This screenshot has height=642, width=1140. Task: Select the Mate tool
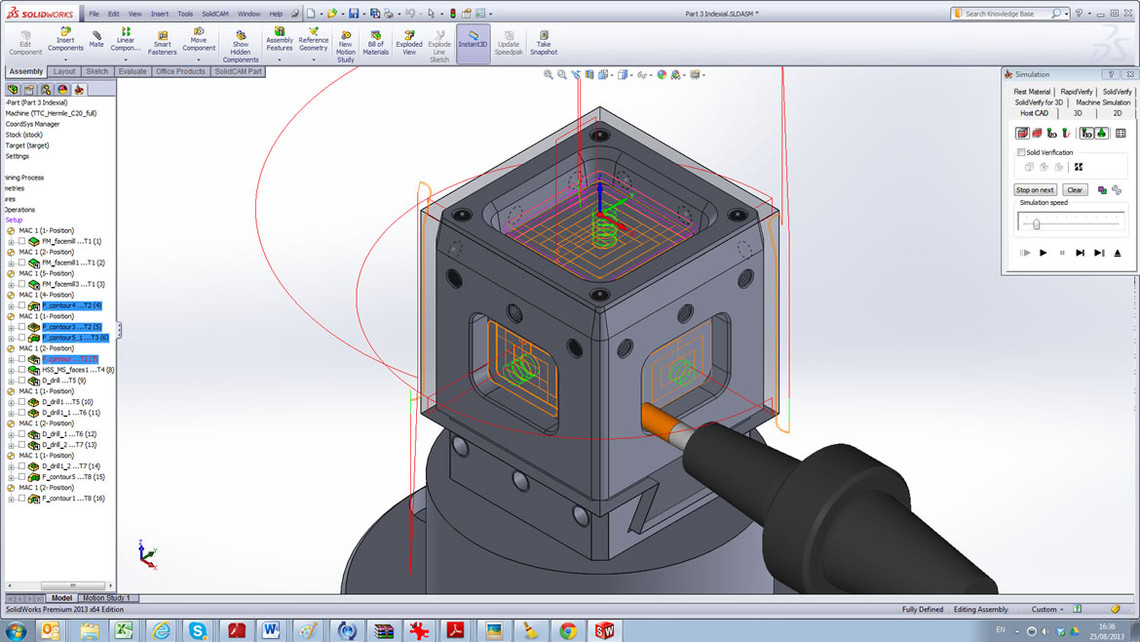[x=97, y=39]
